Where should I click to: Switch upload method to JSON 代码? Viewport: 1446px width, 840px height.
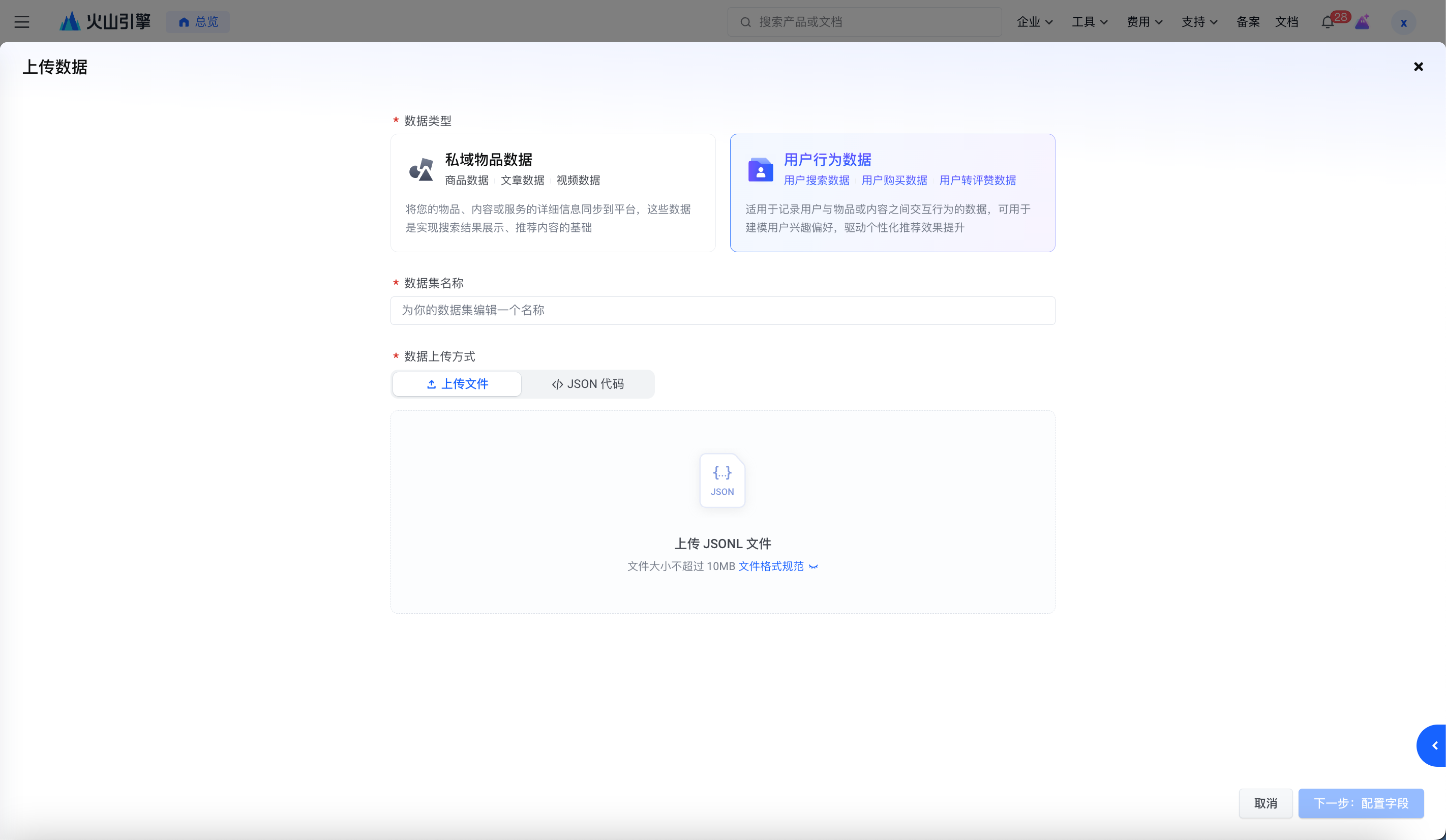click(x=588, y=384)
